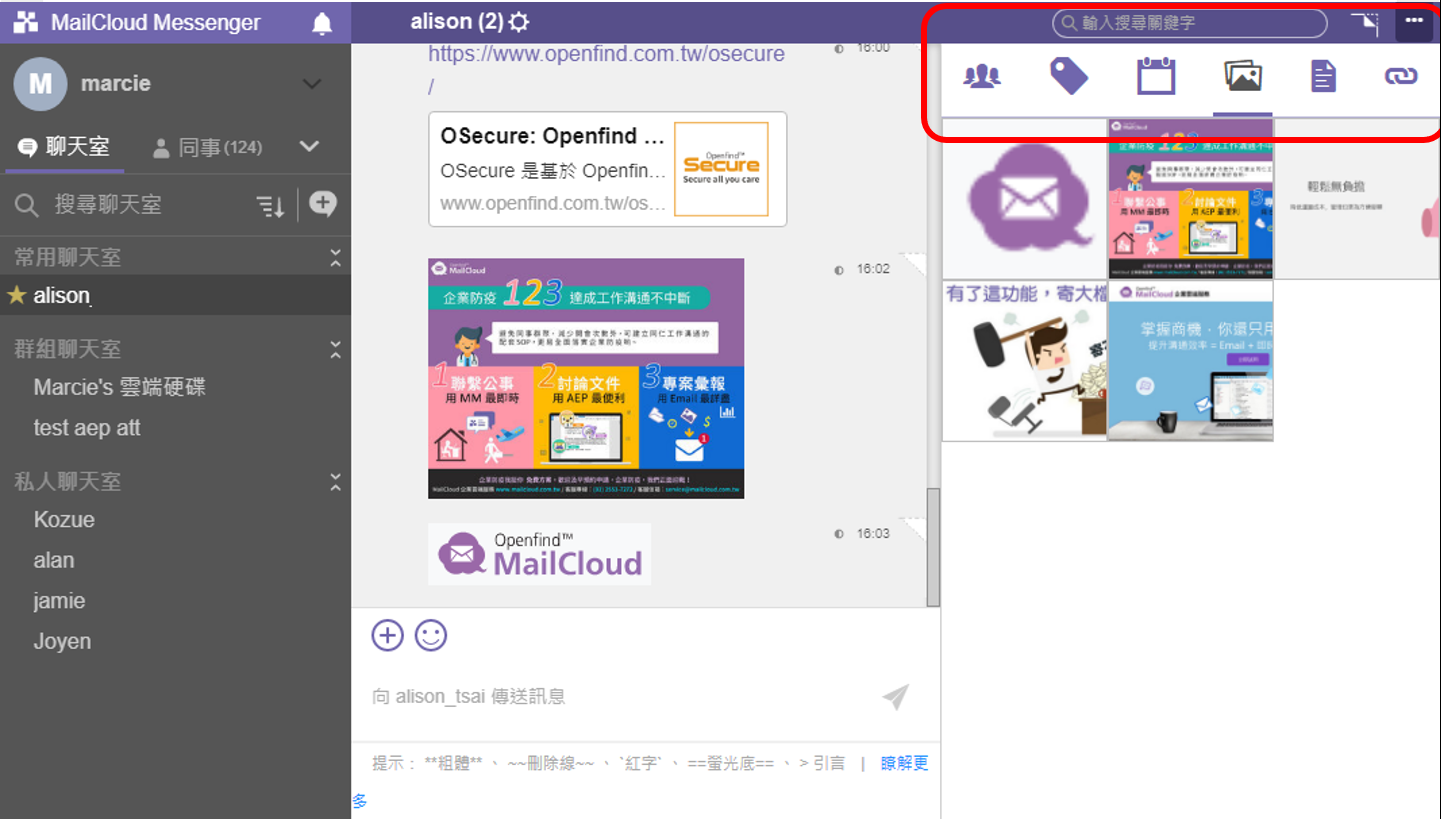This screenshot has height=819, width=1441.
Task: Click the notification bell icon
Action: [x=322, y=23]
